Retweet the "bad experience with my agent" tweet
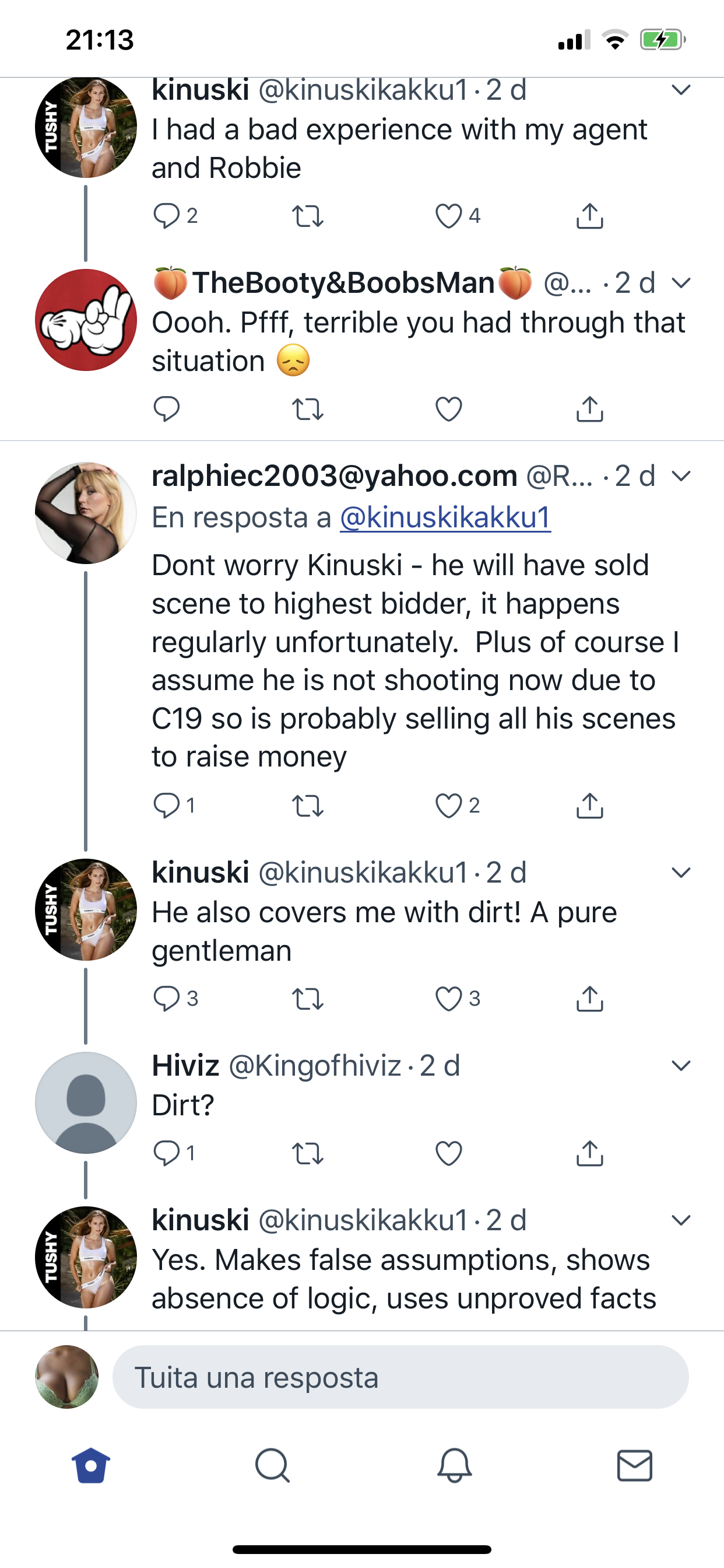The image size is (724, 1568). click(x=307, y=216)
